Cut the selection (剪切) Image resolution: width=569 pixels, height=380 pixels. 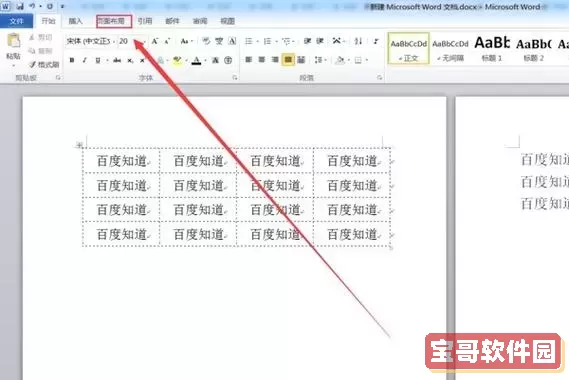tap(41, 37)
